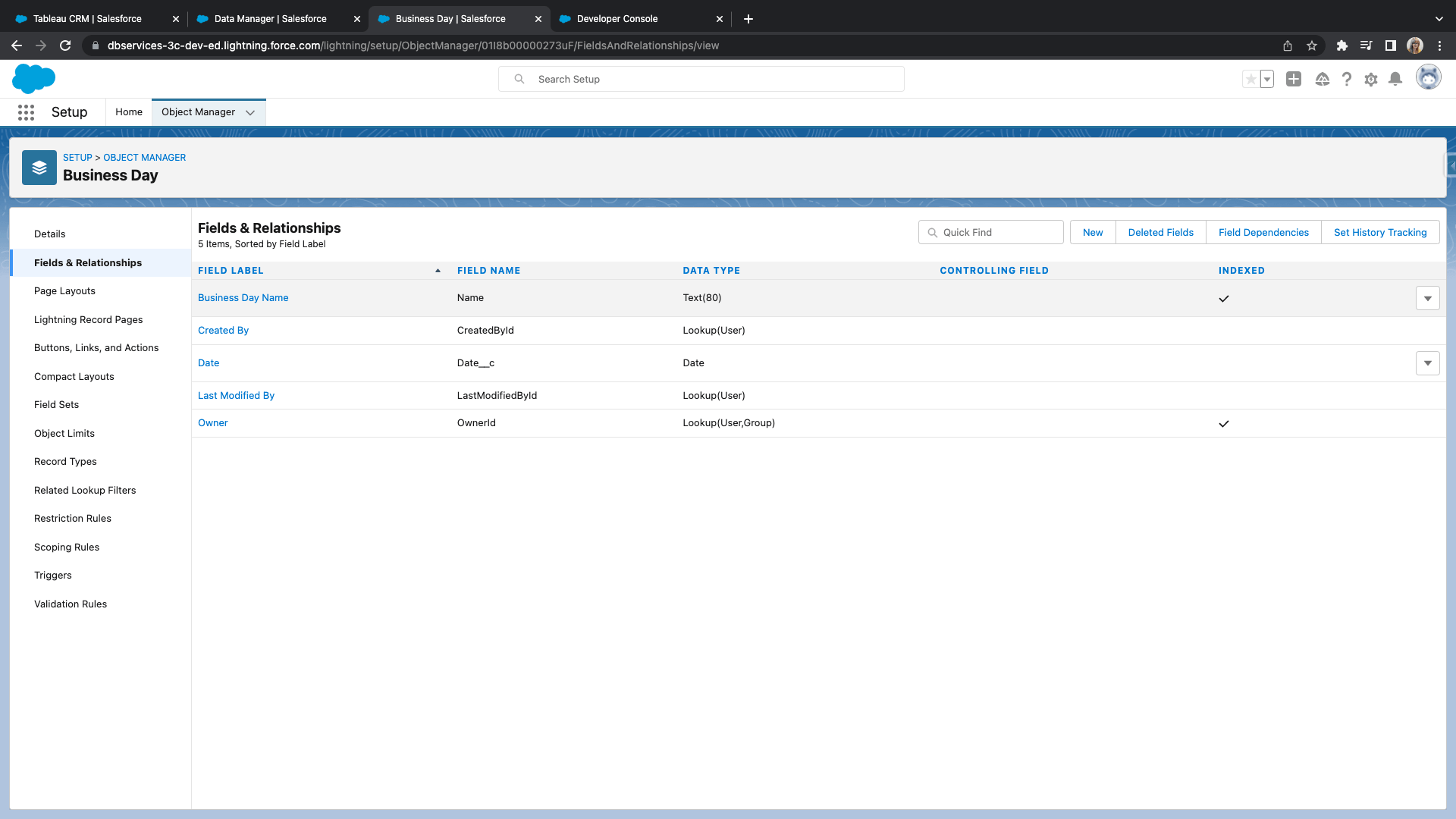Screen dimensions: 1456x819
Task: Open the Setup gear menu
Action: click(x=1370, y=79)
